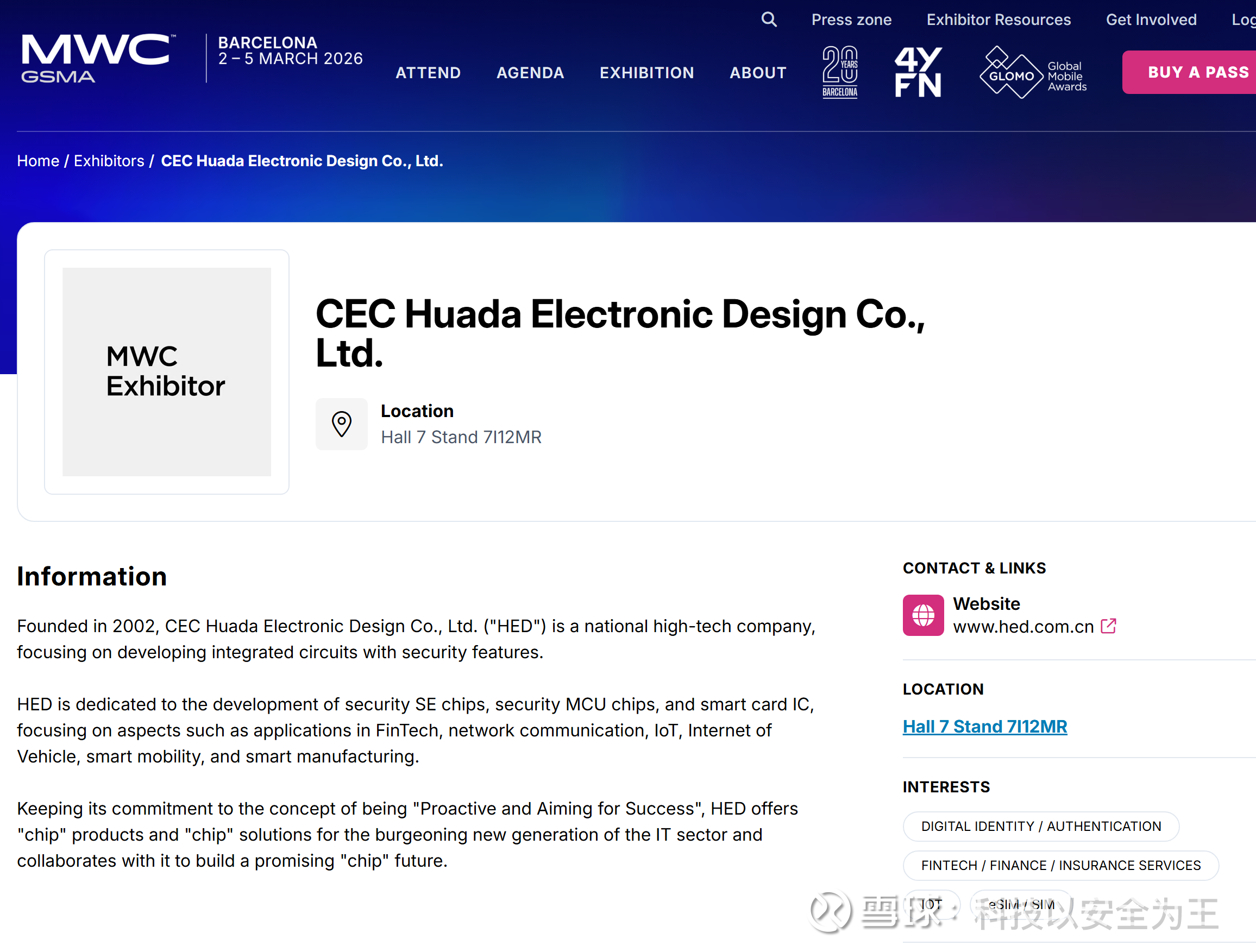Click the 4YFN logo

(918, 72)
